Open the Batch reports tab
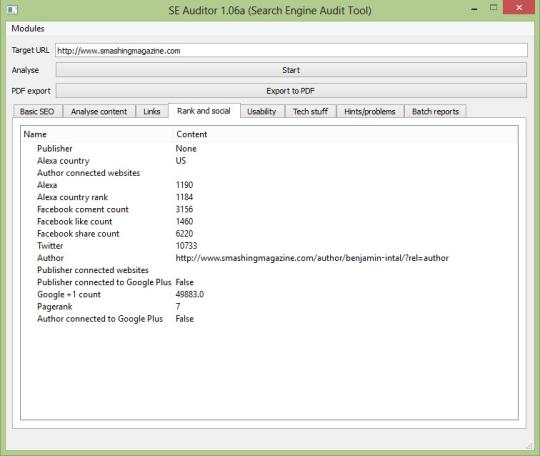This screenshot has width=540, height=456. pyautogui.click(x=435, y=112)
